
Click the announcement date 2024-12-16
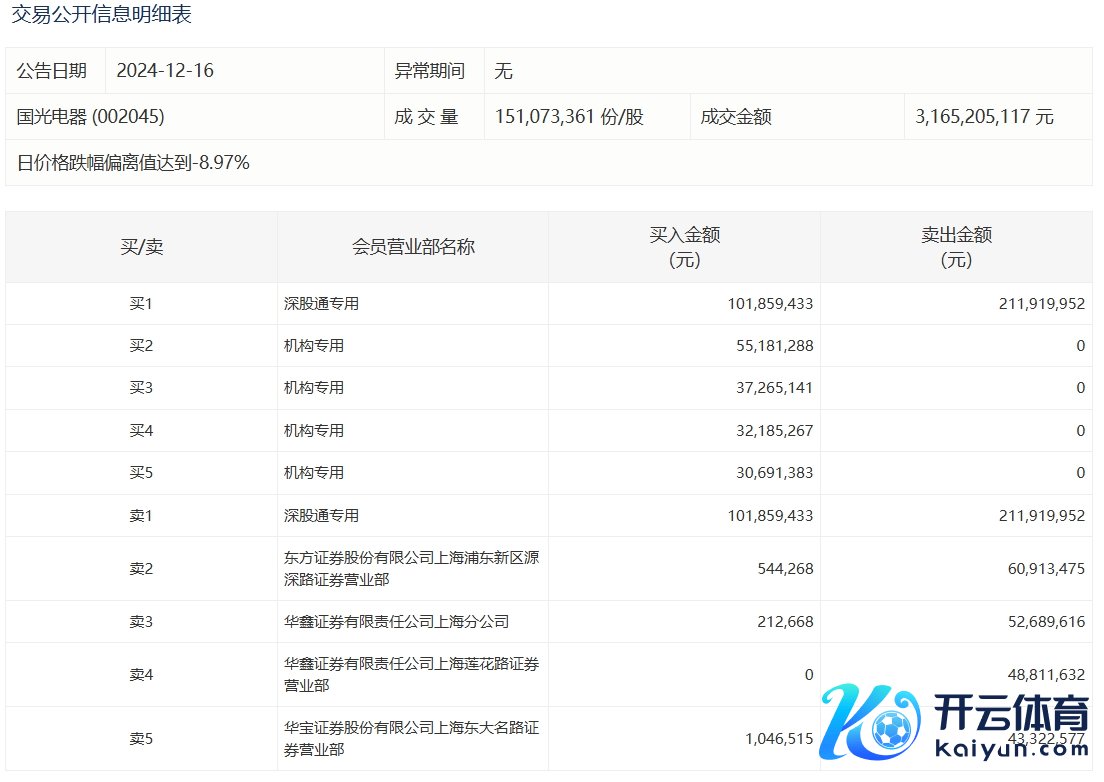[165, 71]
